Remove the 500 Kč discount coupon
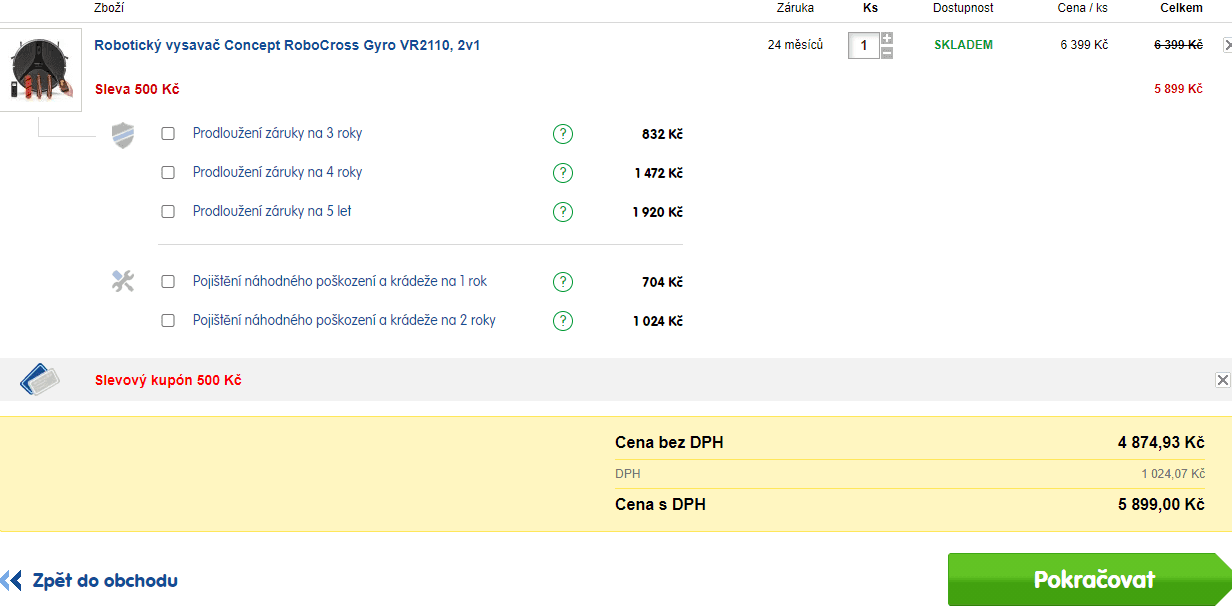Screen dimensions: 1232x613 pos(1222,380)
